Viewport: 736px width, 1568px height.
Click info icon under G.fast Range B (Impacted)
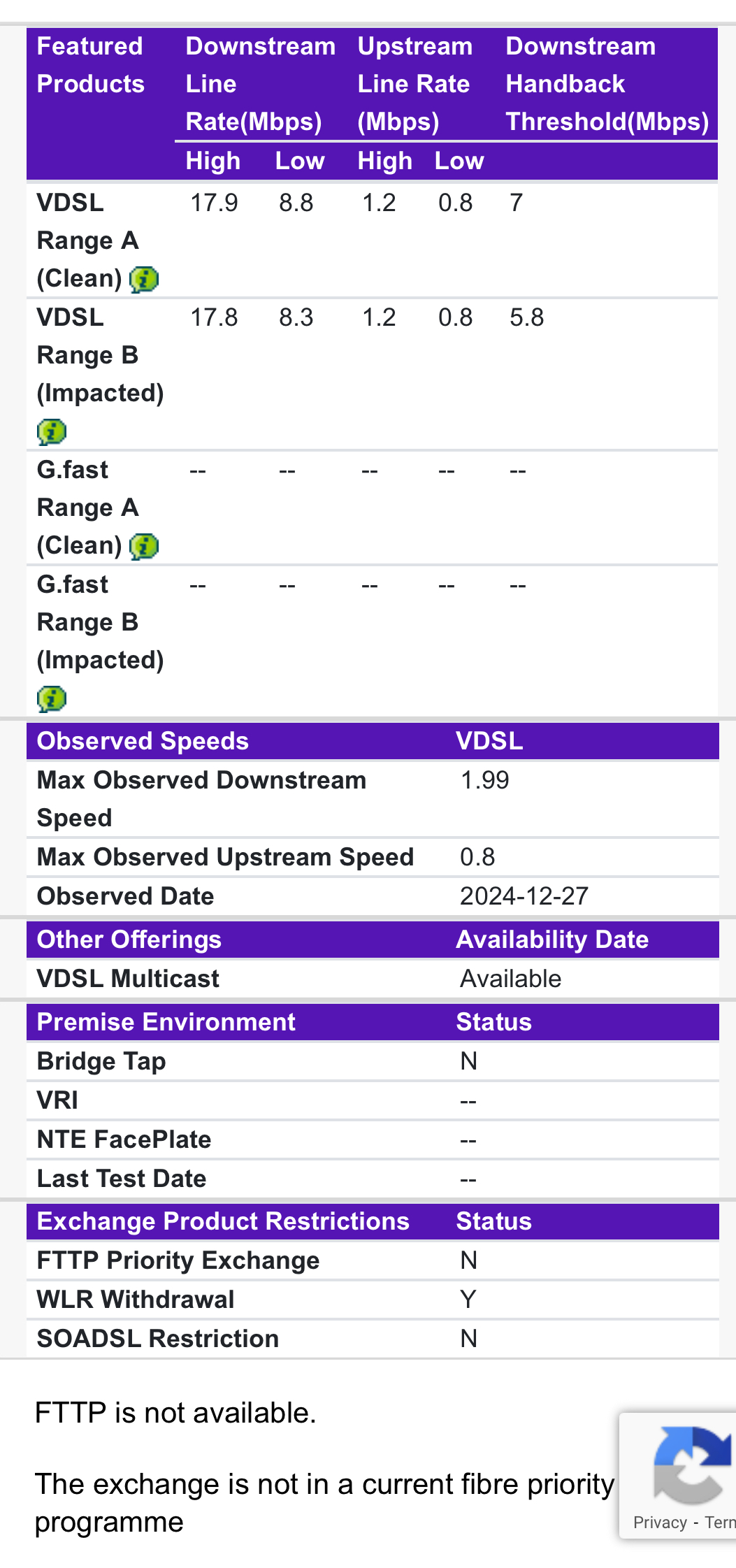(x=52, y=698)
